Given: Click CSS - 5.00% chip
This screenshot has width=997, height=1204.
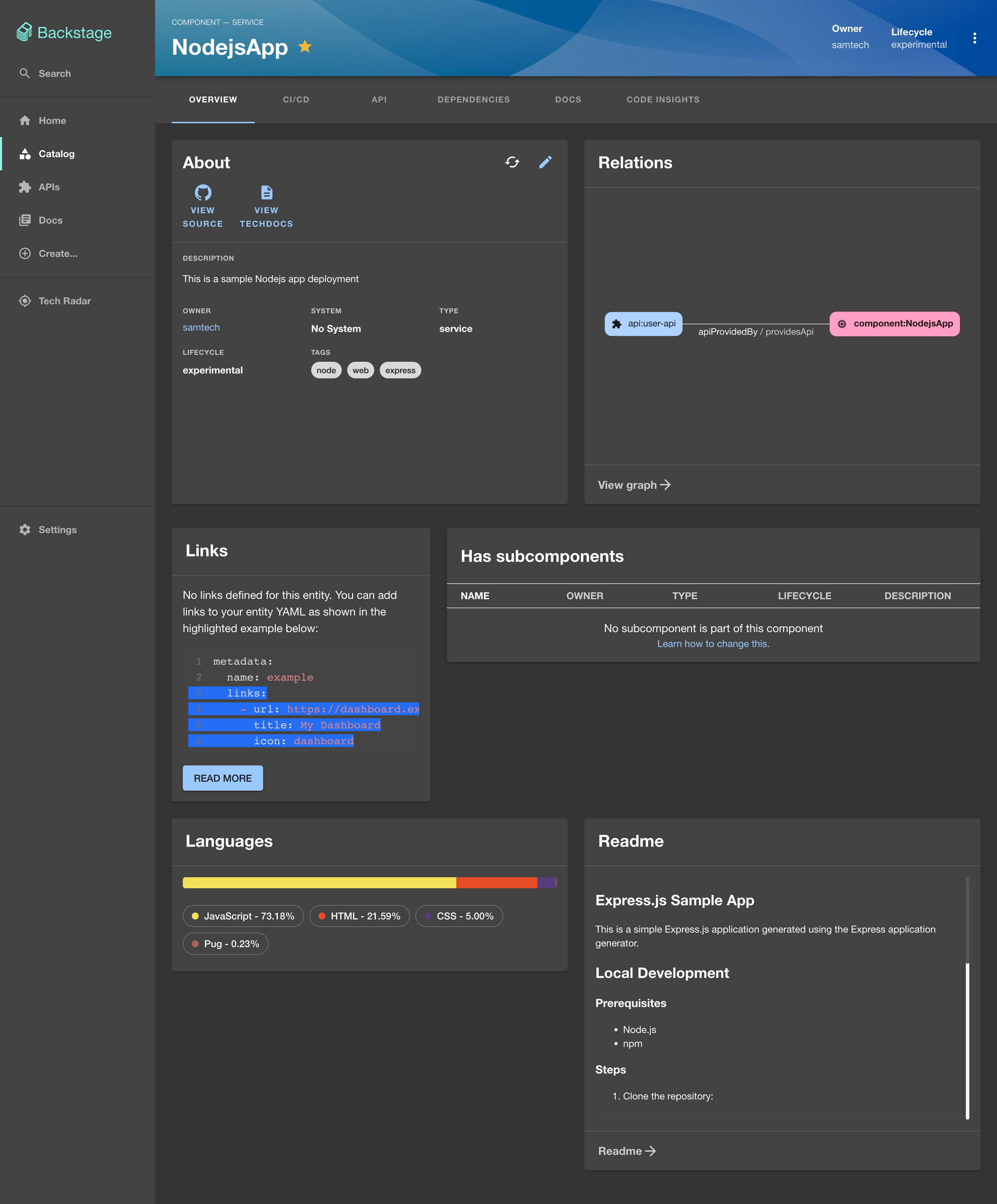Looking at the screenshot, I should [x=459, y=916].
